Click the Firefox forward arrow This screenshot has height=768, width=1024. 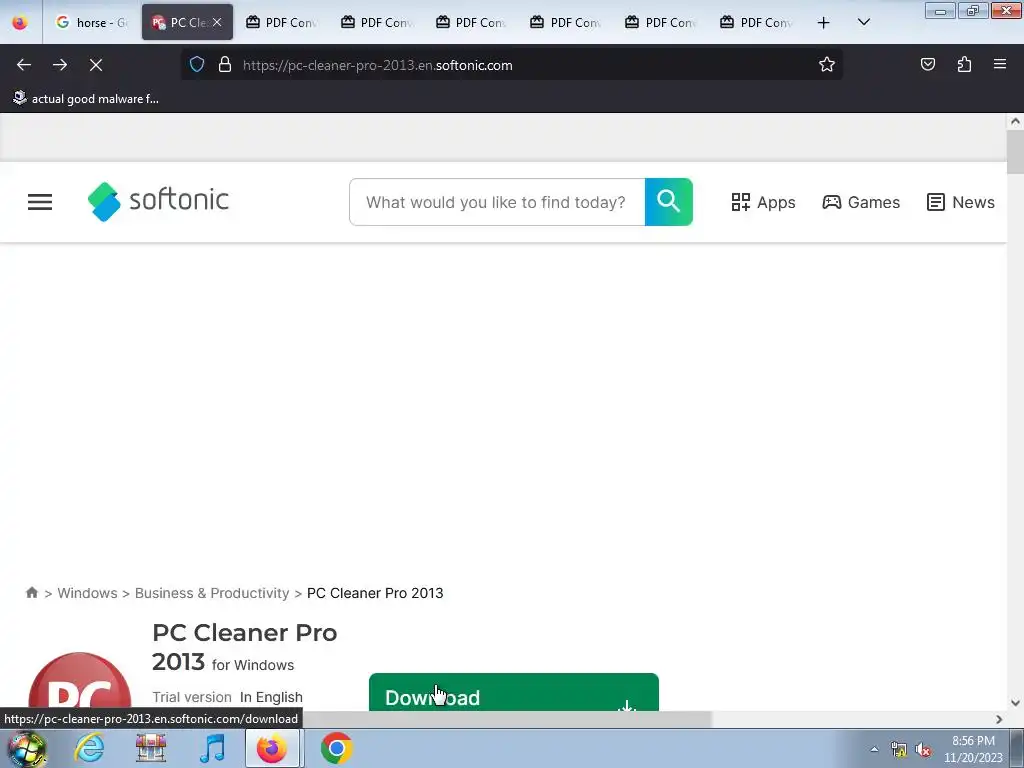coord(60,65)
